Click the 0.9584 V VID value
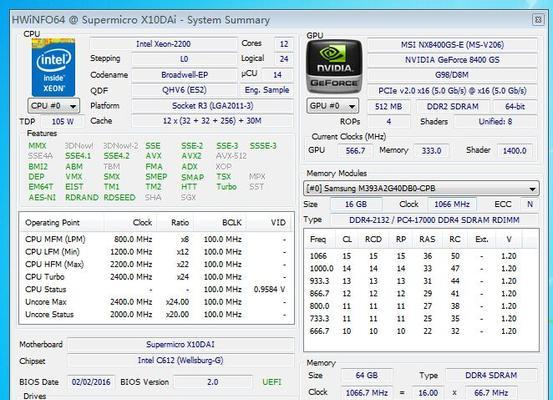 click(269, 290)
